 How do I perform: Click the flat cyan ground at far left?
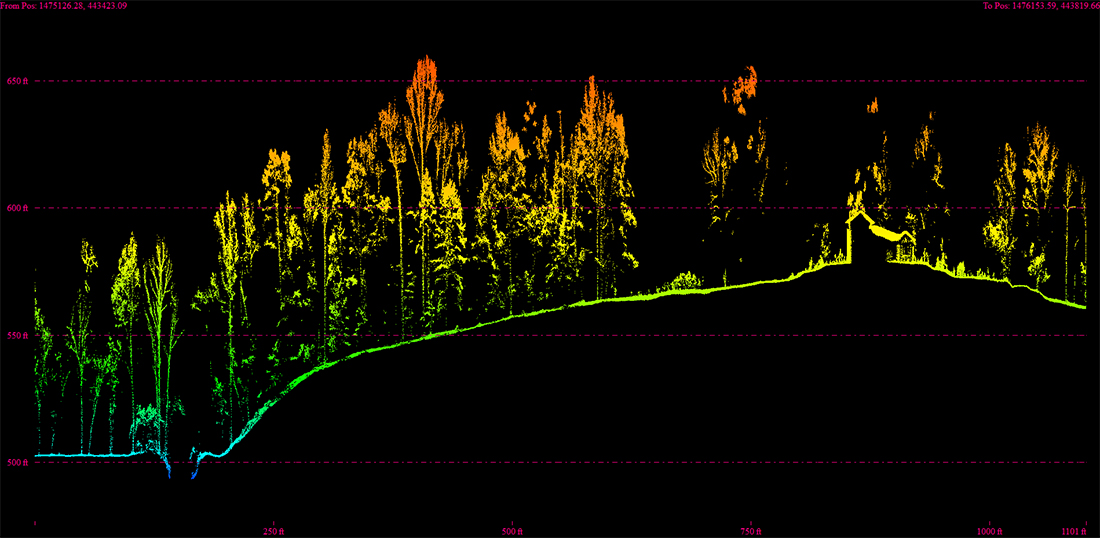(x=80, y=455)
